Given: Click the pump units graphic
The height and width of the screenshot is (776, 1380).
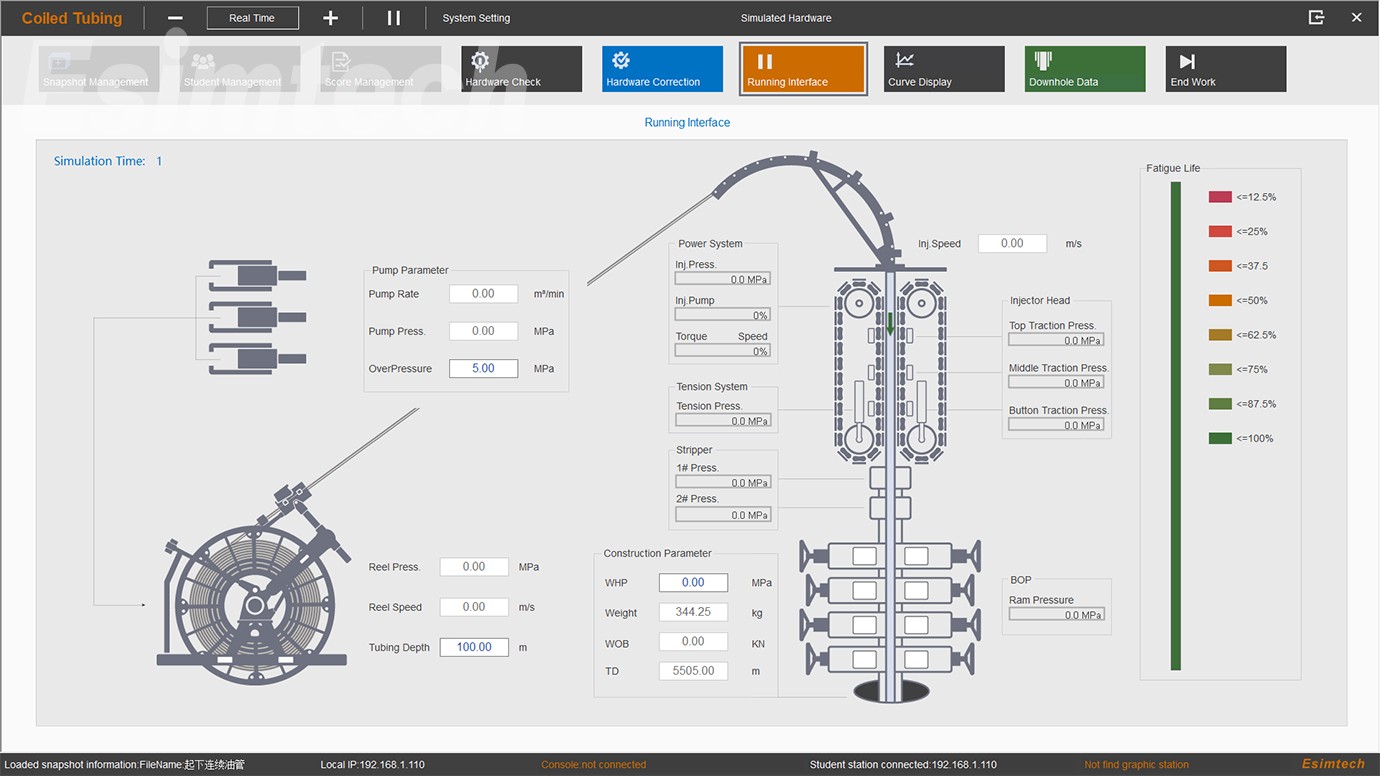Looking at the screenshot, I should pos(257,317).
